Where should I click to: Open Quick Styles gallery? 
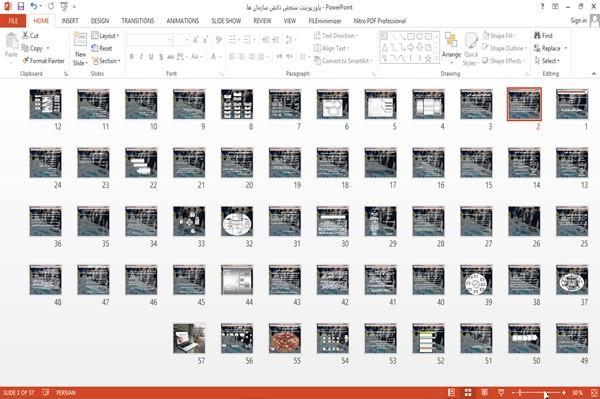471,49
